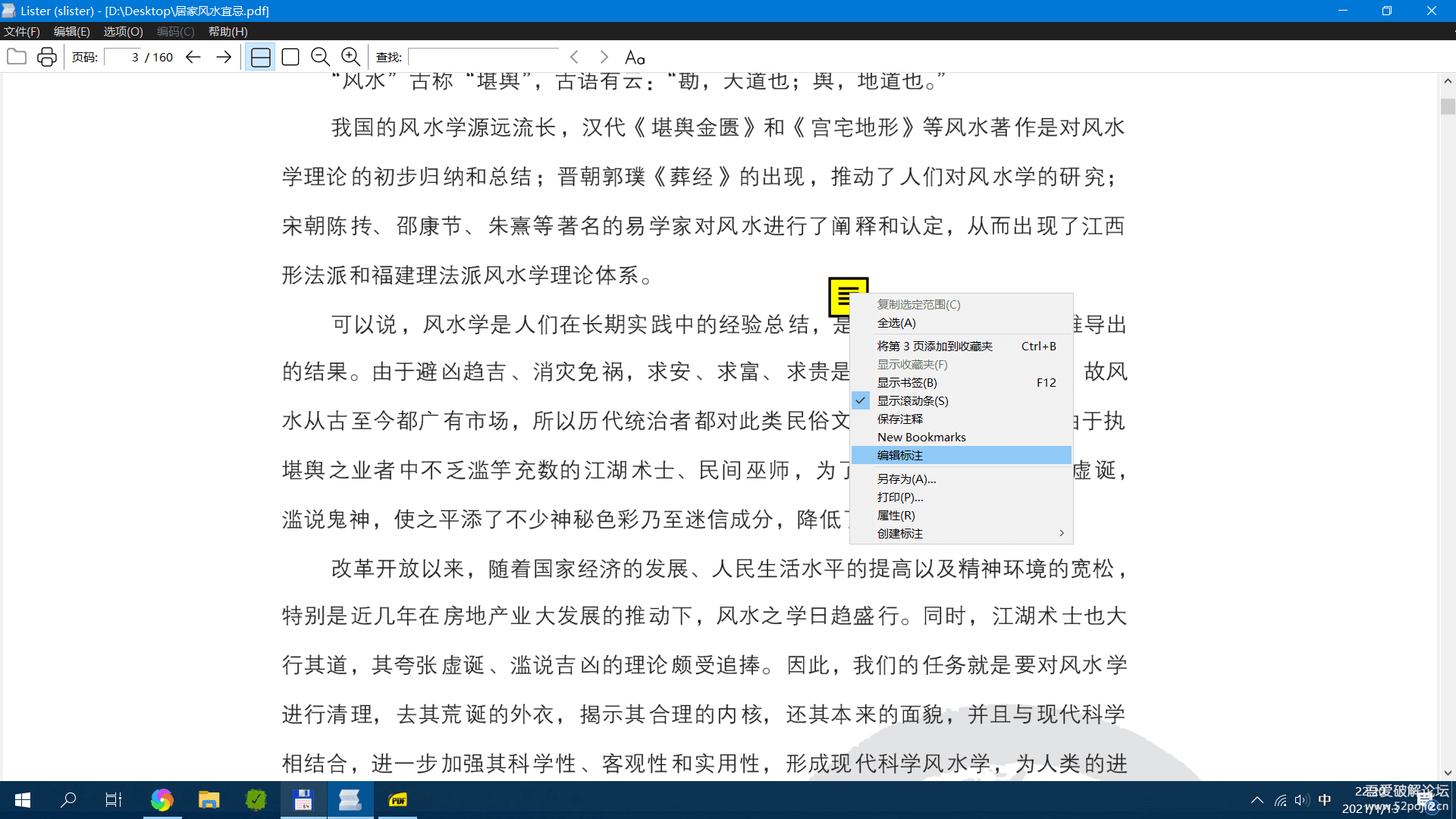1456x819 pixels.
Task: Toggle fit-width page view icon
Action: (x=260, y=57)
